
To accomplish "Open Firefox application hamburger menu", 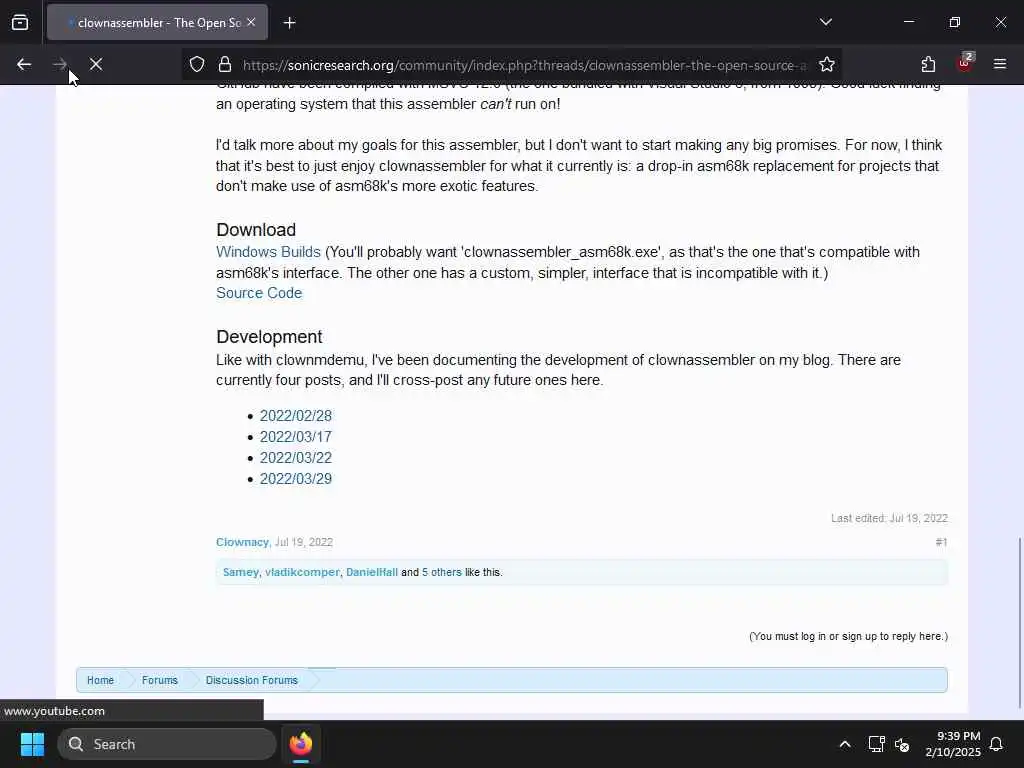I will [1000, 64].
